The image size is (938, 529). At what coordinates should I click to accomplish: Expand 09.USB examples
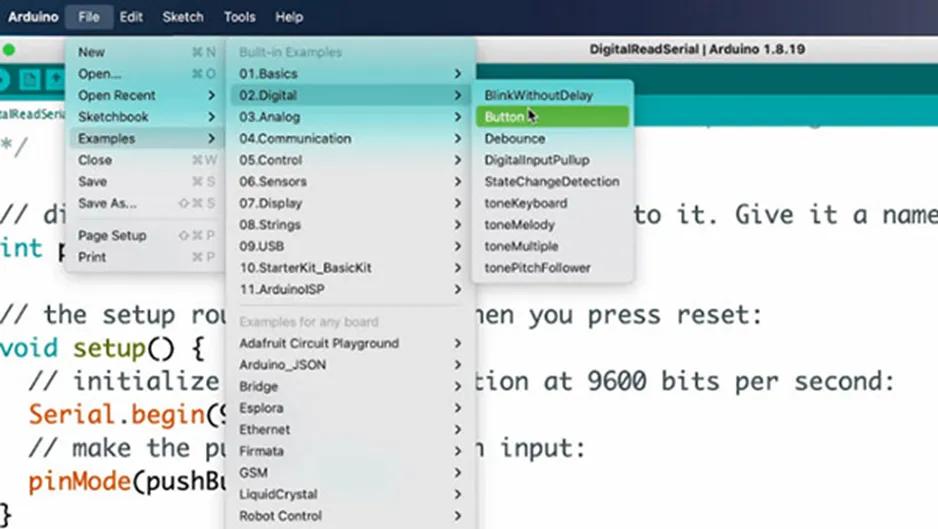coord(351,246)
